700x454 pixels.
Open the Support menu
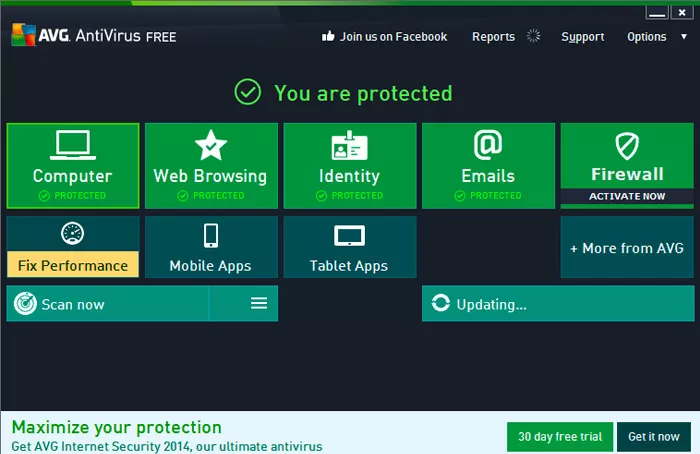pyautogui.click(x=583, y=37)
